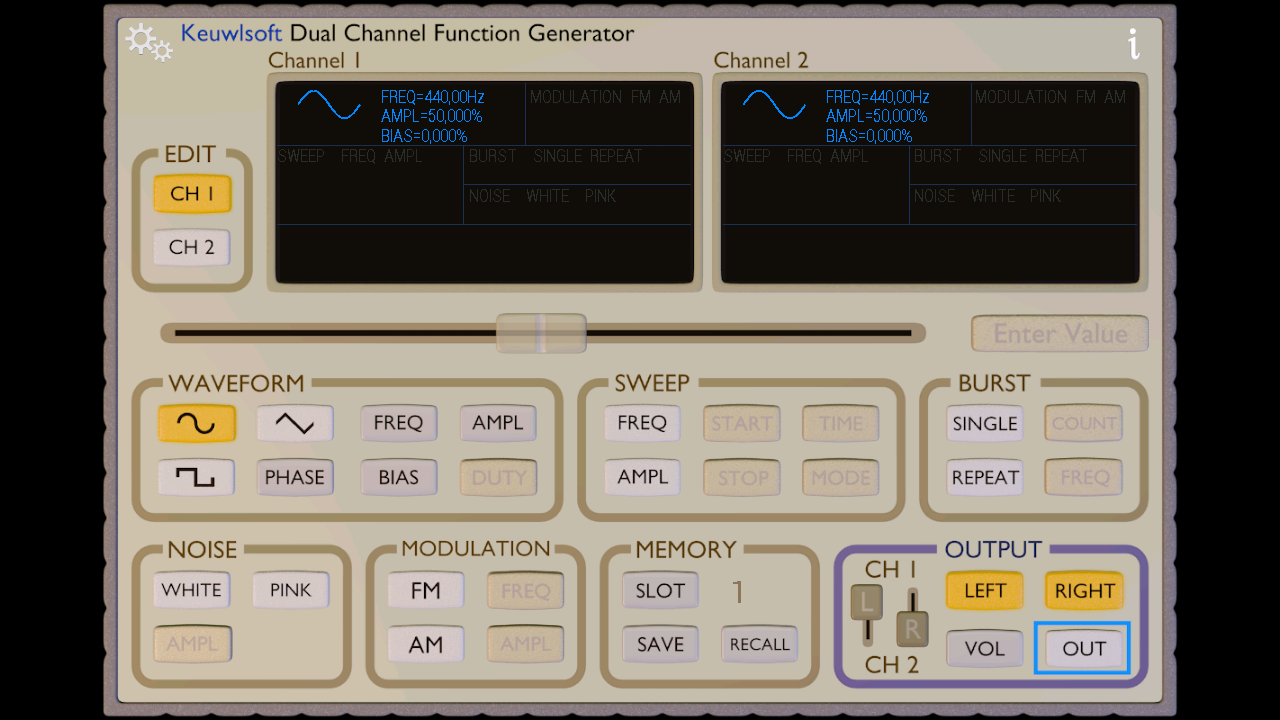The image size is (1280, 720).
Task: Click the Keuwlsoft title text
Action: tap(231, 33)
